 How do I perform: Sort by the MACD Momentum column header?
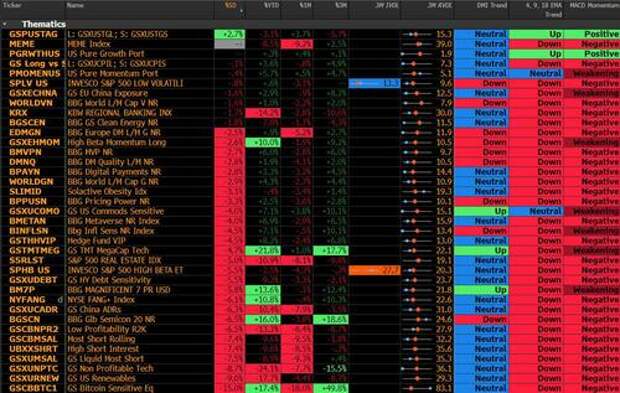(x=594, y=6)
